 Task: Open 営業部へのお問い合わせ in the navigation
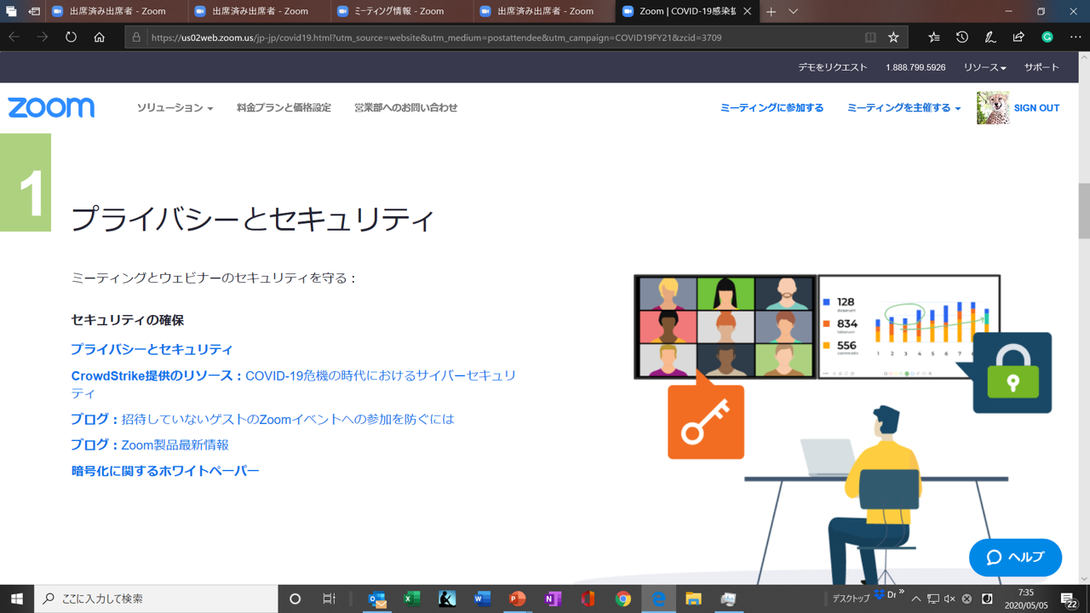click(406, 108)
